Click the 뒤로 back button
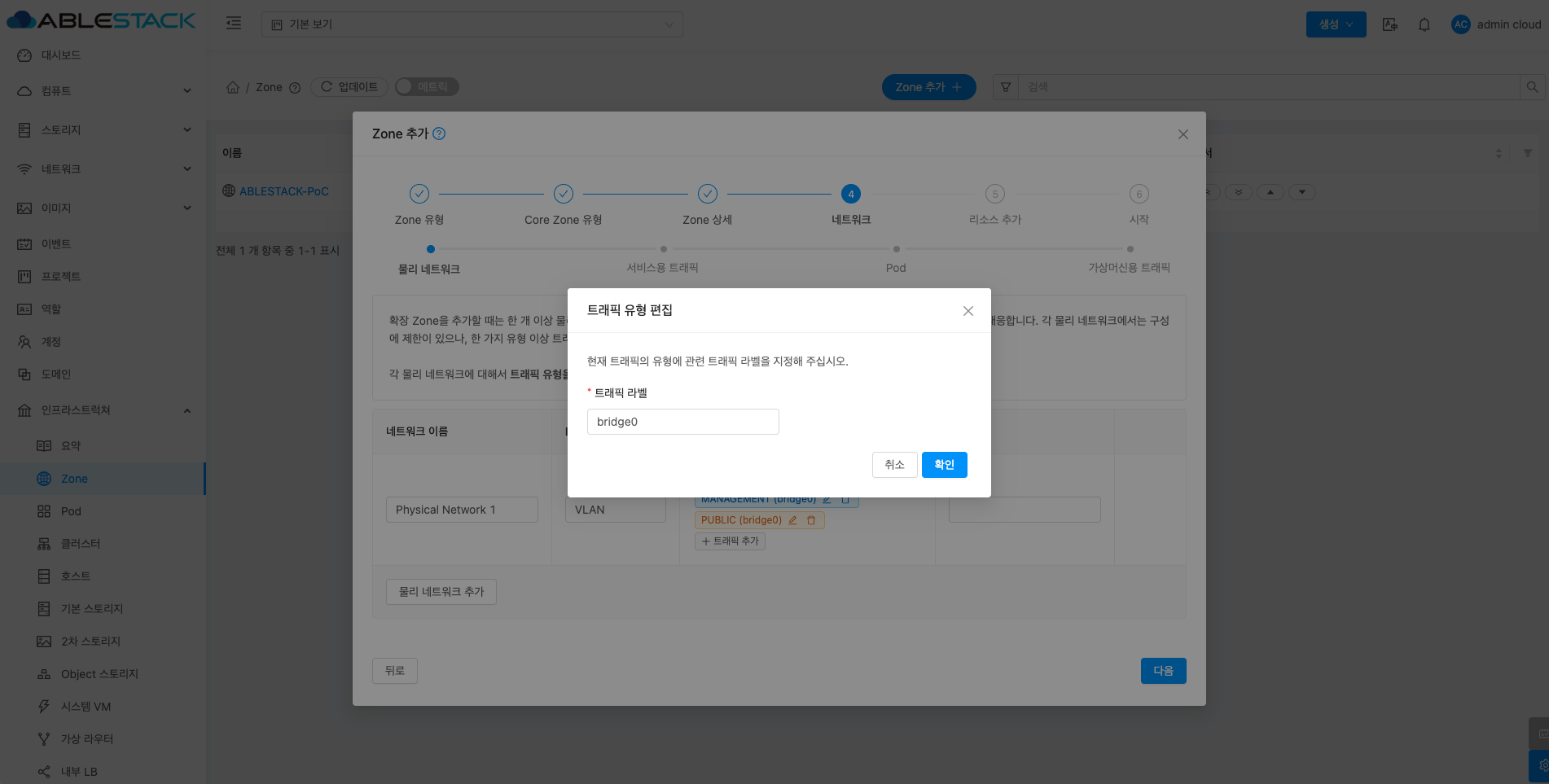This screenshot has width=1549, height=784. pyautogui.click(x=395, y=671)
